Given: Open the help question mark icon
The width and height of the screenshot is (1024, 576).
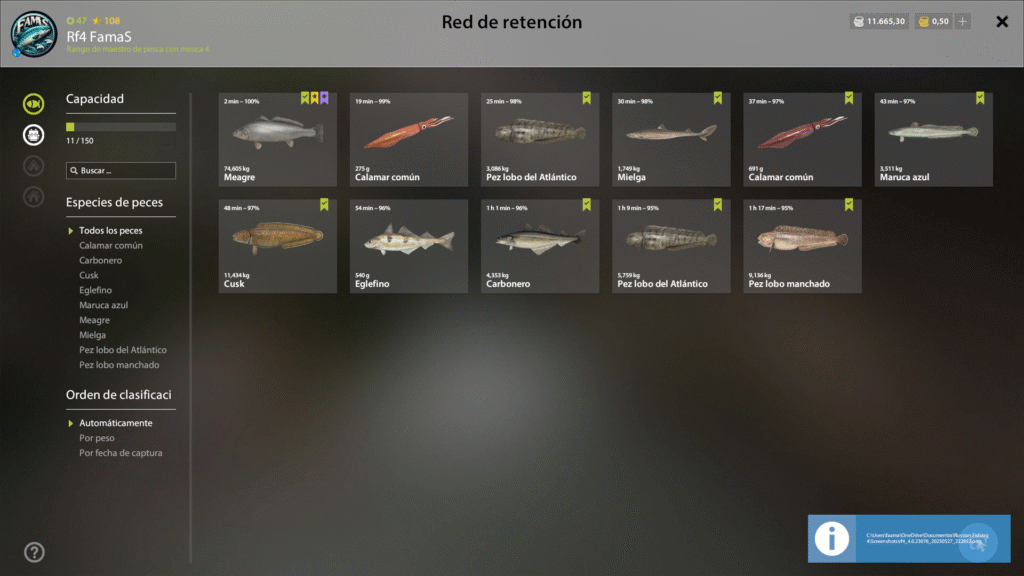Looking at the screenshot, I should click(x=34, y=552).
